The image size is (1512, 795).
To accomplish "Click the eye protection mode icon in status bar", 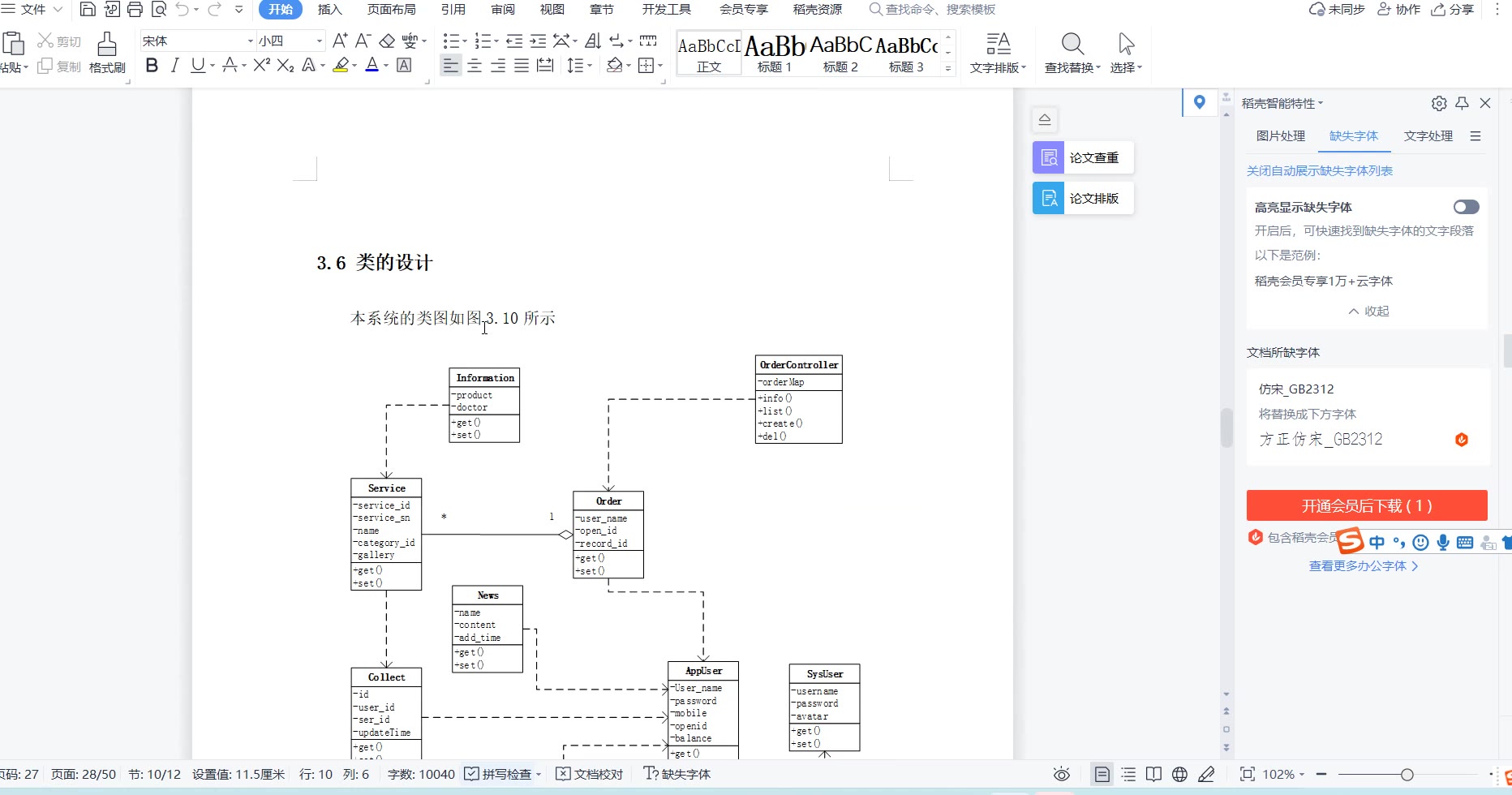I will (x=1062, y=775).
